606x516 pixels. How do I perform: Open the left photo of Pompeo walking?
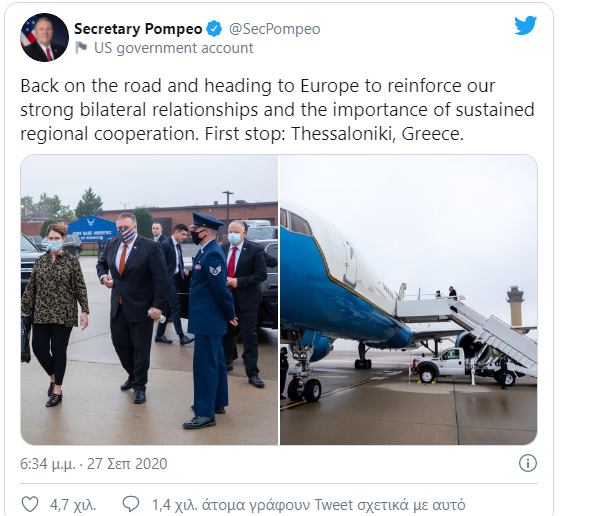pos(149,300)
